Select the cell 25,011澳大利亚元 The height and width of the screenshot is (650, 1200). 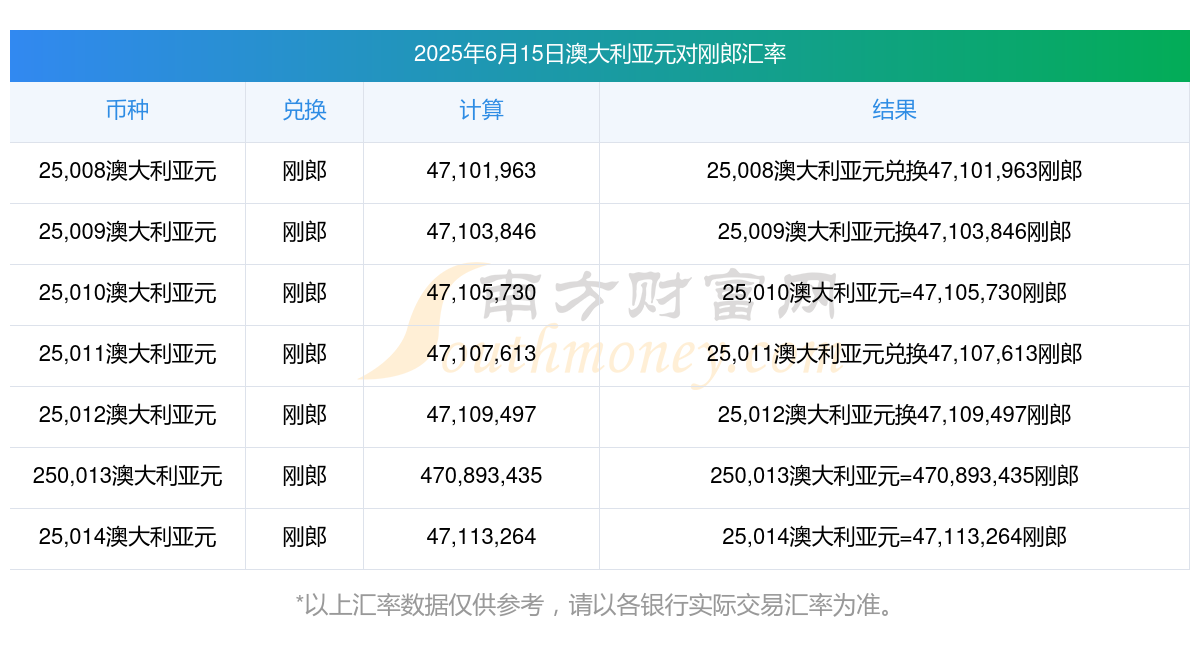[127, 354]
